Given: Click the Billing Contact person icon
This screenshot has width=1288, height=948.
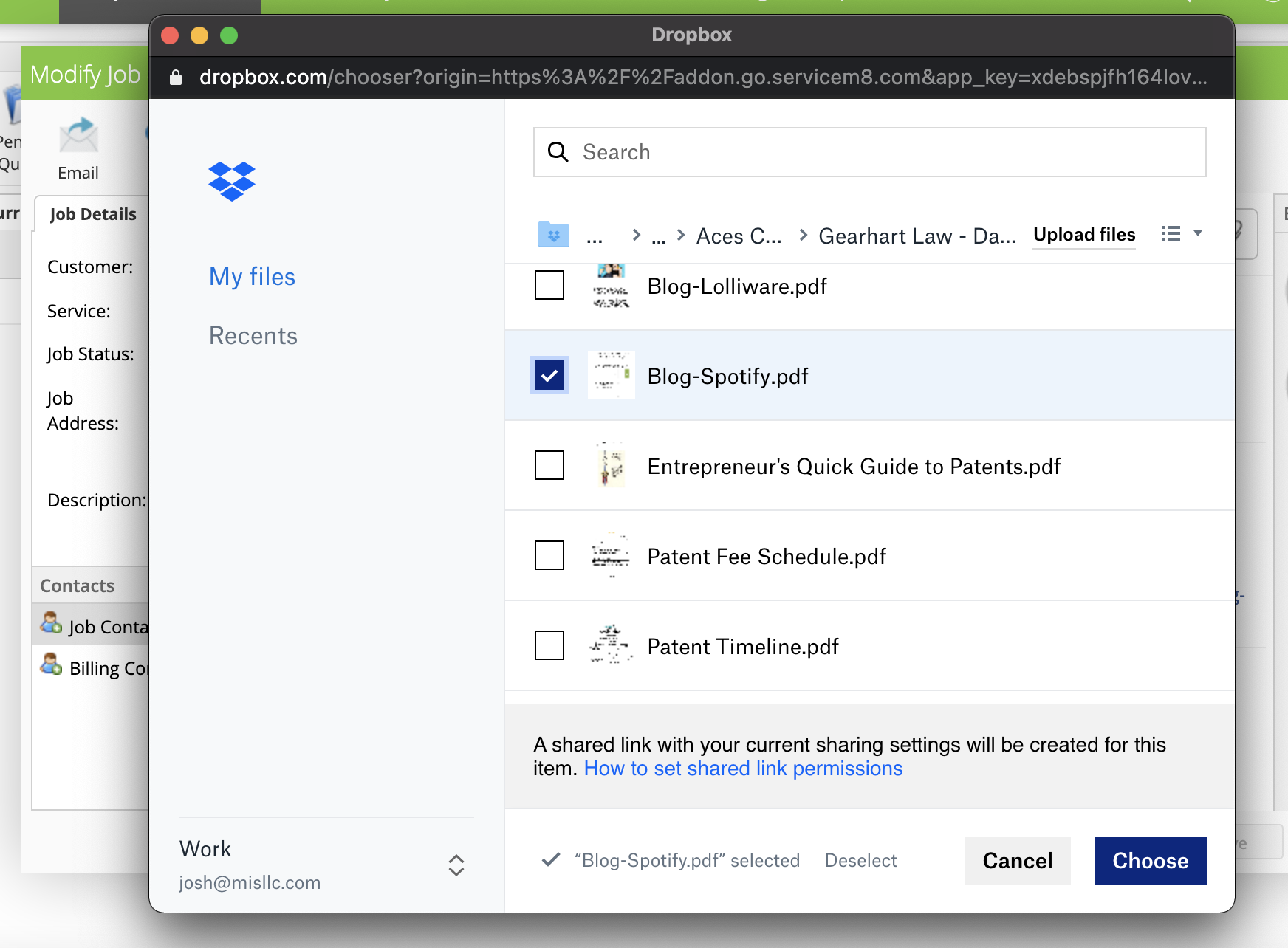Looking at the screenshot, I should [51, 665].
